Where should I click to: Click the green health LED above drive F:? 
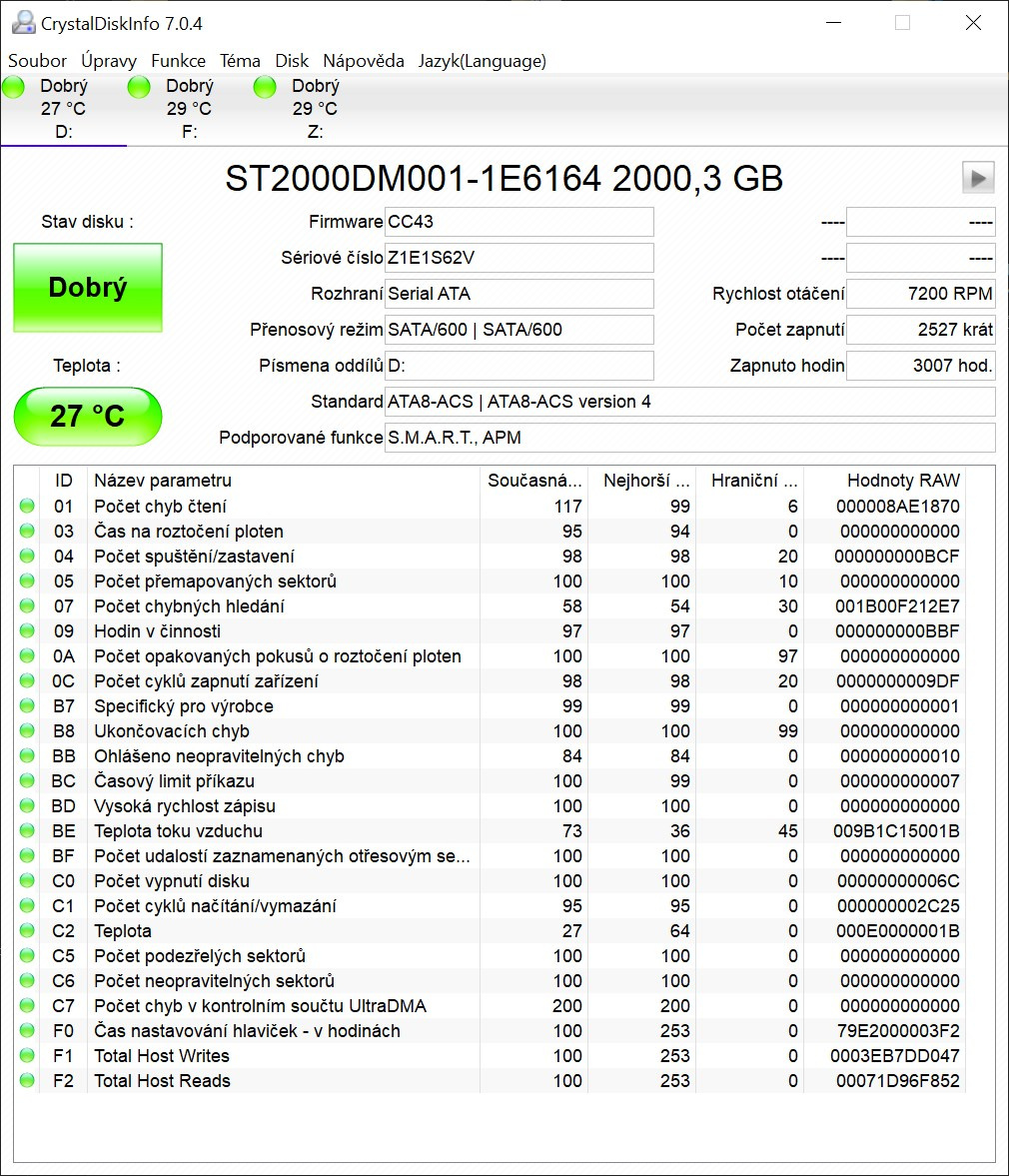pos(138,88)
